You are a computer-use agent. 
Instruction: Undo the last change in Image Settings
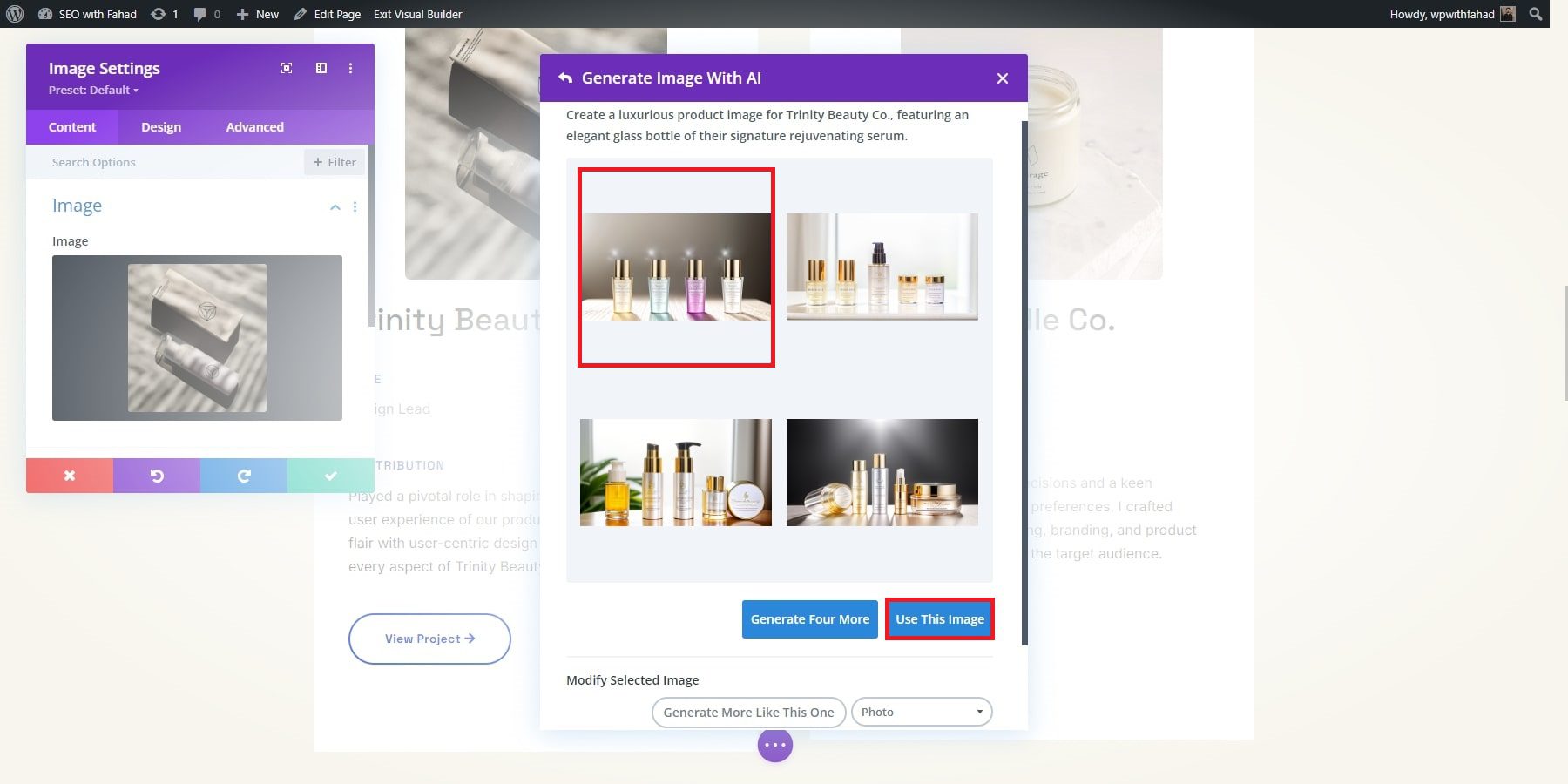tap(157, 476)
